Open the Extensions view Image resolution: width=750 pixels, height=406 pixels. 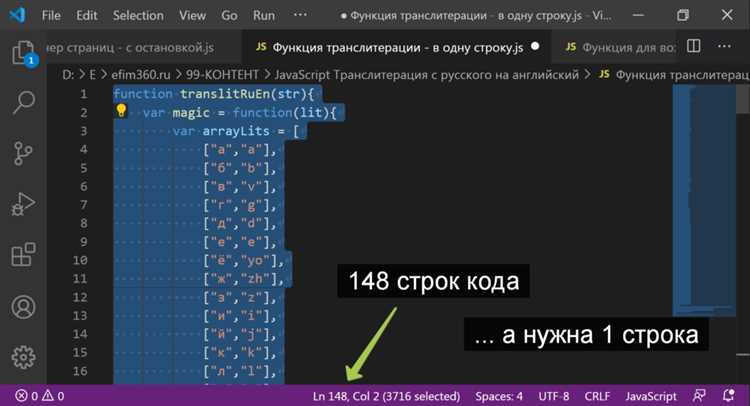(x=23, y=254)
